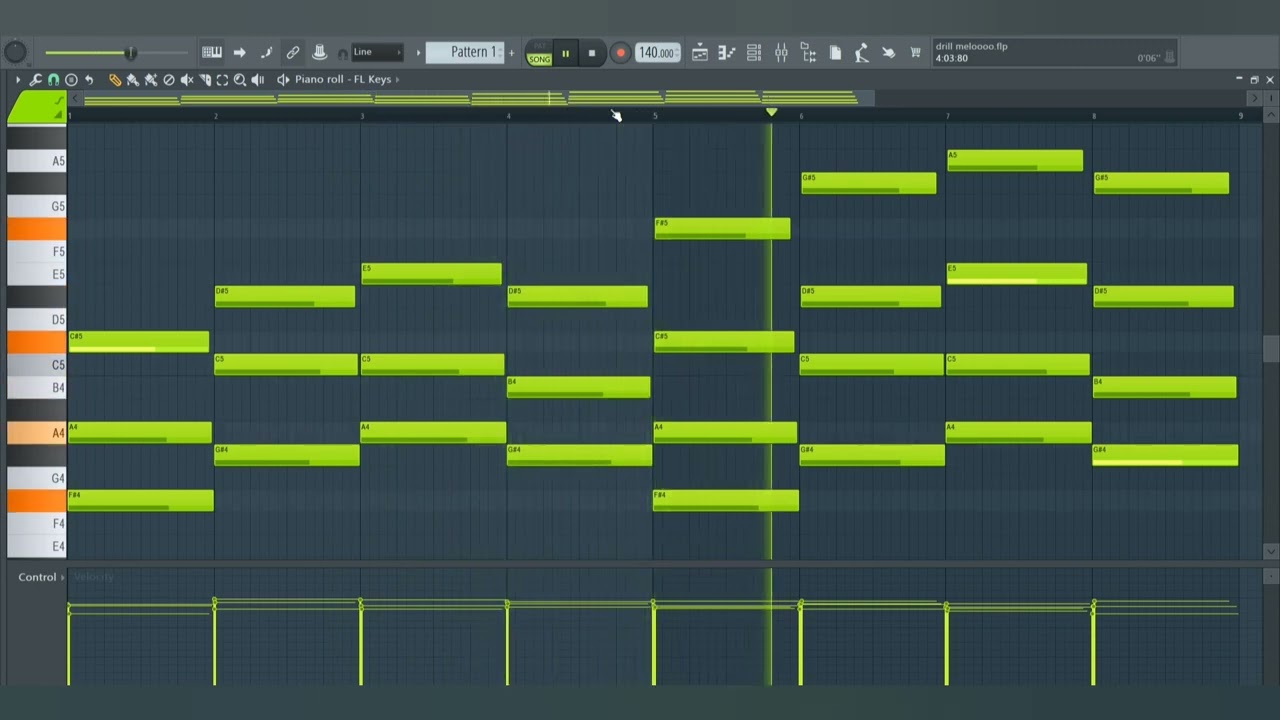Image resolution: width=1280 pixels, height=720 pixels.
Task: Select the Delete tool
Action: coord(169,79)
